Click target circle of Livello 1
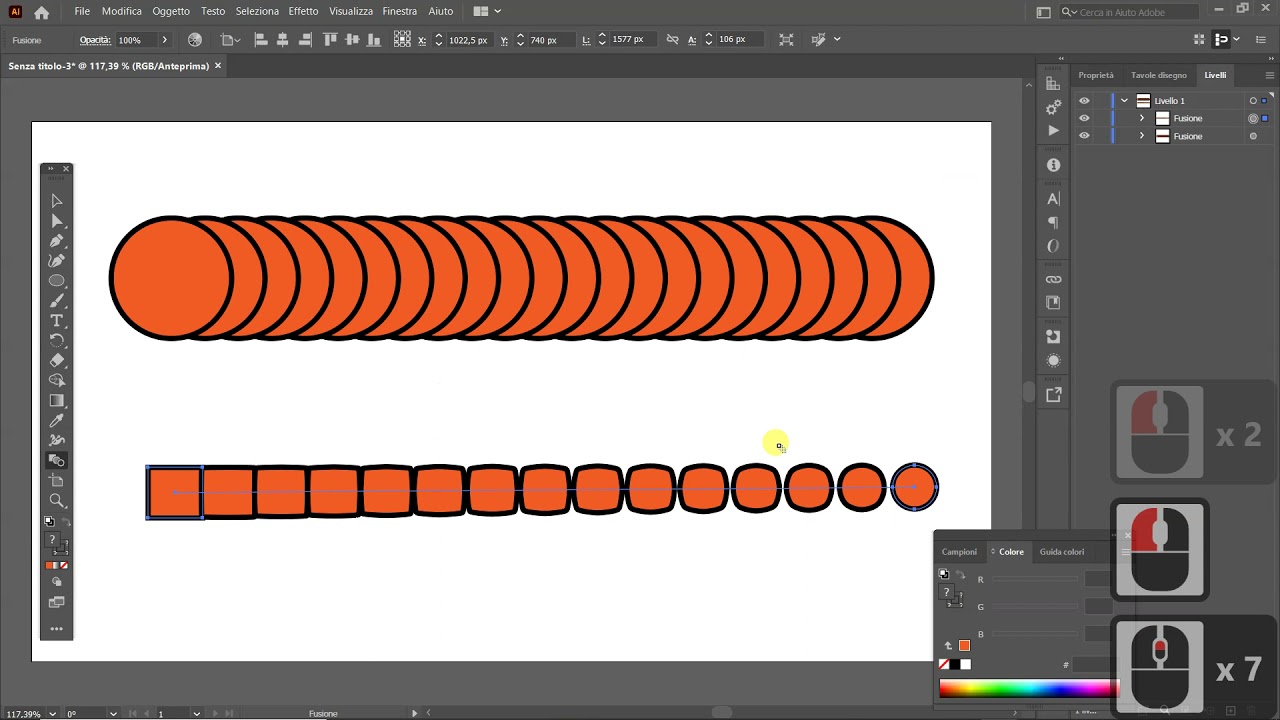 [1253, 101]
